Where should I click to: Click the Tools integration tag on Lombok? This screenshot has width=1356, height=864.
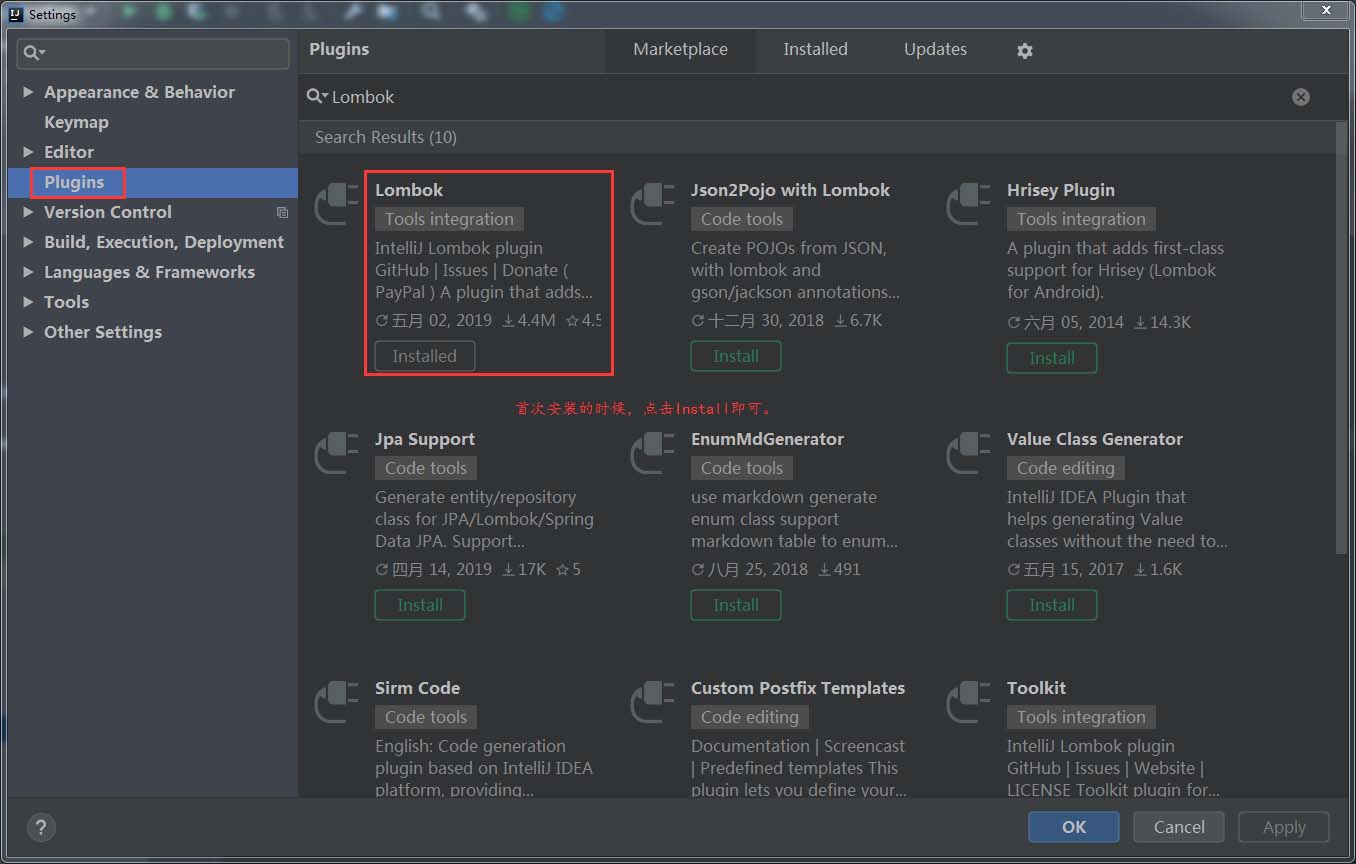pos(449,219)
